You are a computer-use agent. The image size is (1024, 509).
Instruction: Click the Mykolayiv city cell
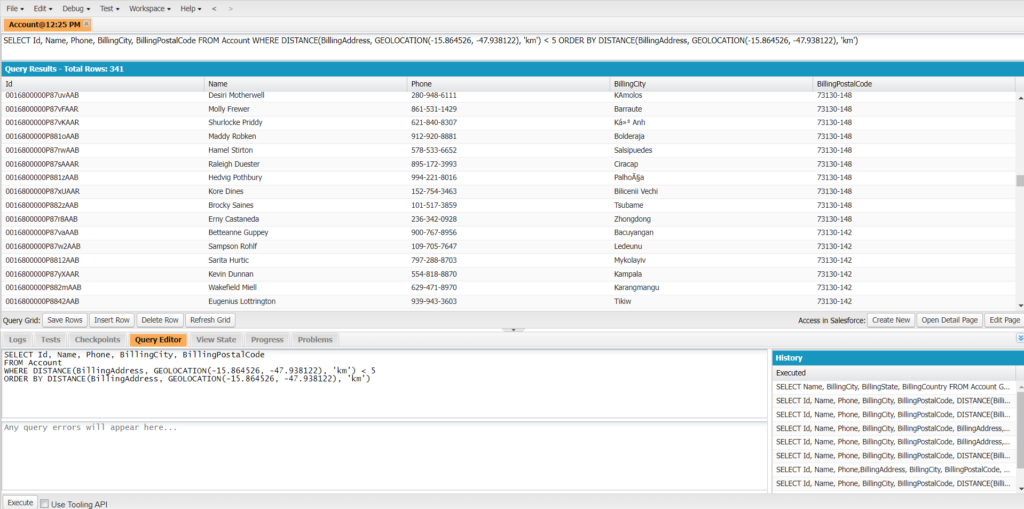pyautogui.click(x=711, y=260)
